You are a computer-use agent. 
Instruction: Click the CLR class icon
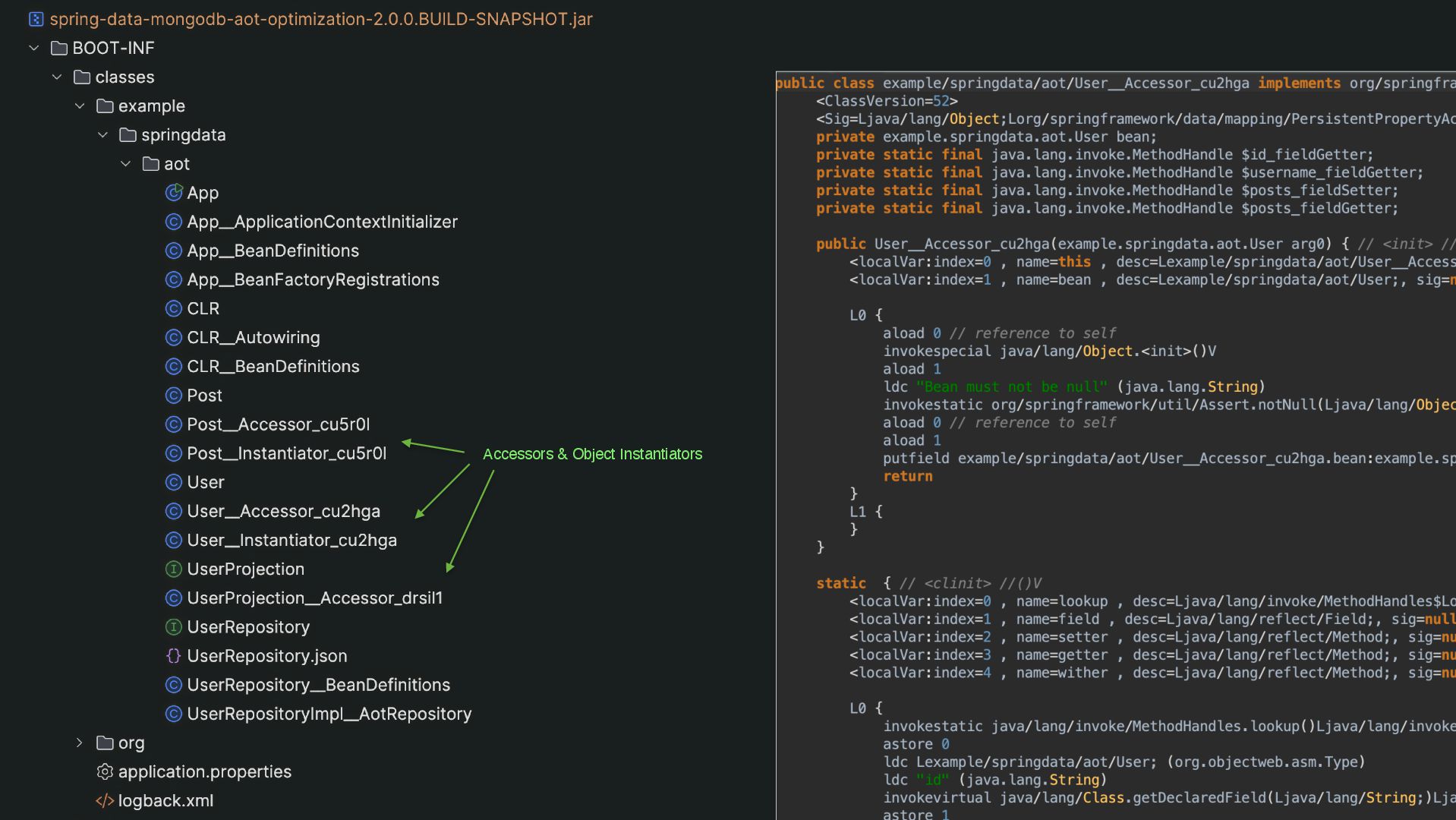[174, 308]
